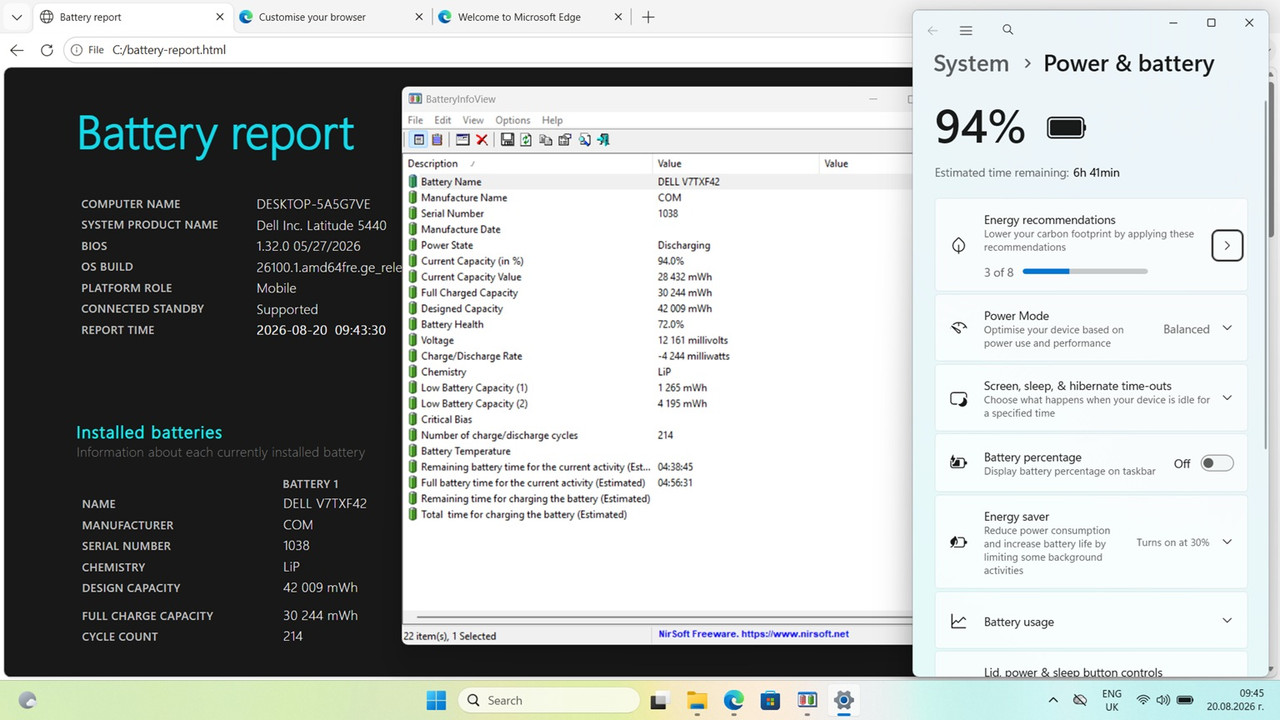Open the File menu in BatteryInfoView
Viewport: 1280px width, 720px height.
click(x=415, y=120)
